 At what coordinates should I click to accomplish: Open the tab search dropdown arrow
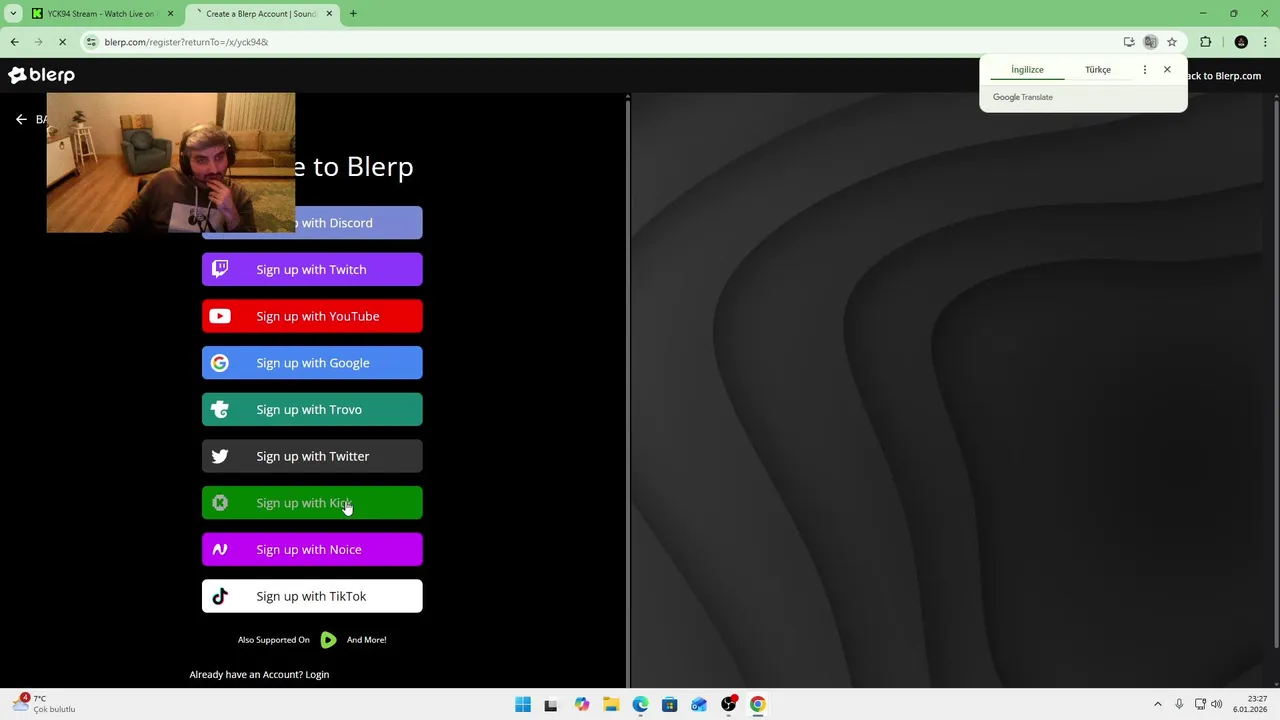click(x=13, y=14)
